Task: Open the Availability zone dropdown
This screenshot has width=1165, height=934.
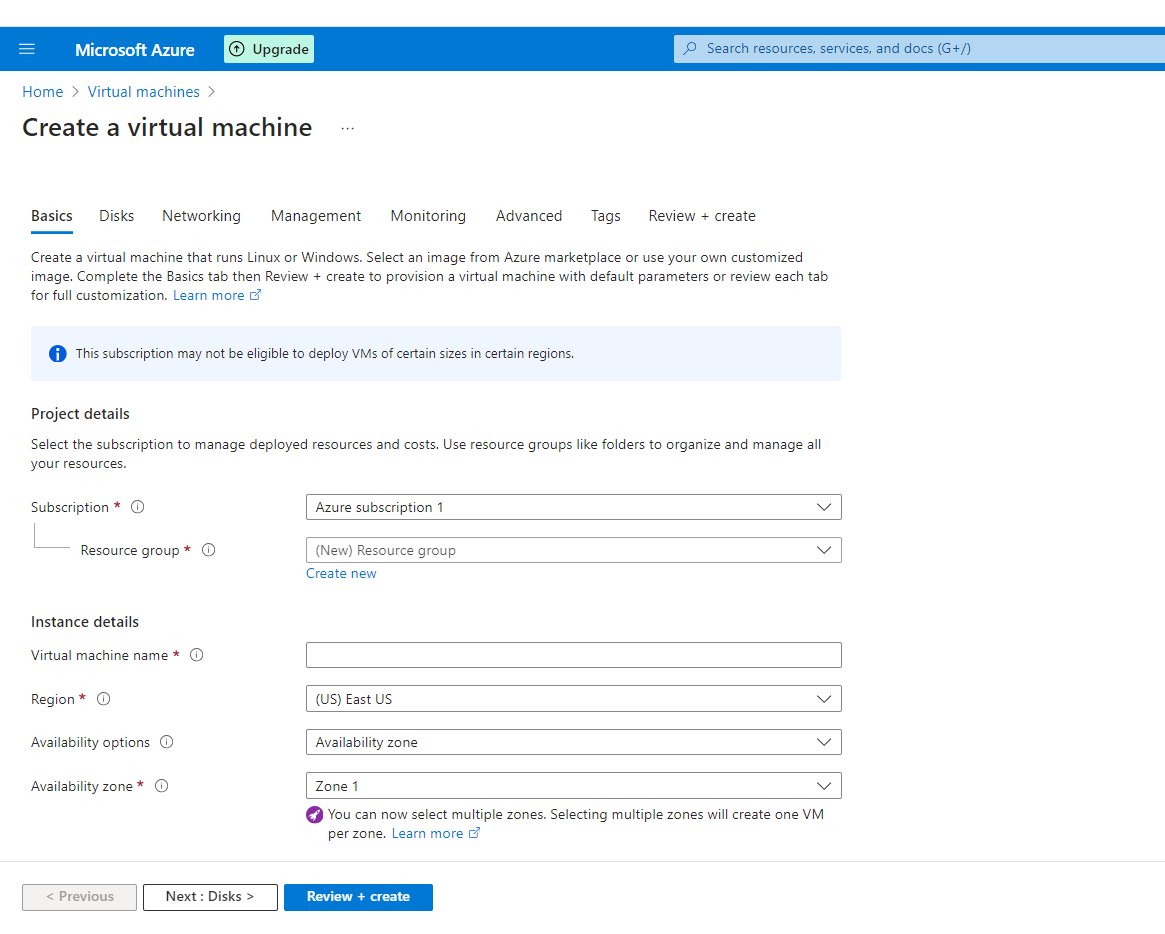Action: click(x=574, y=785)
